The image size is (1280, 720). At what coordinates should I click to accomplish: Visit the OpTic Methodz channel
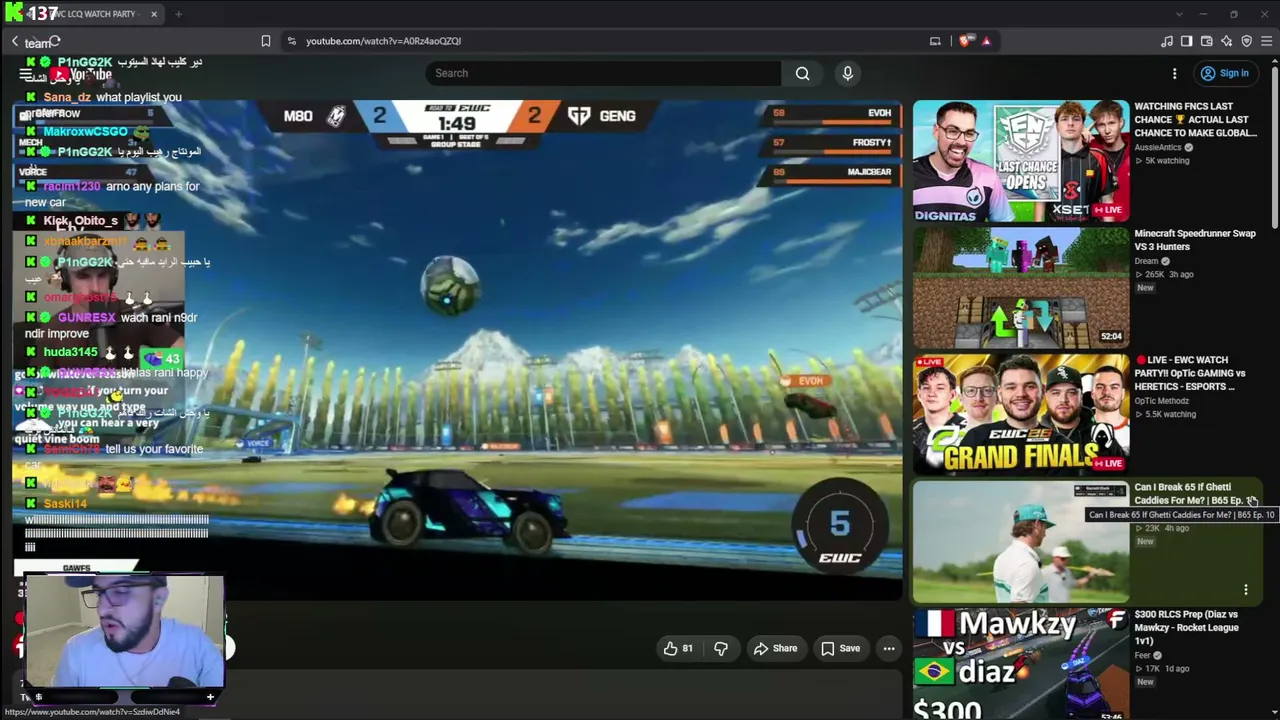[1161, 401]
